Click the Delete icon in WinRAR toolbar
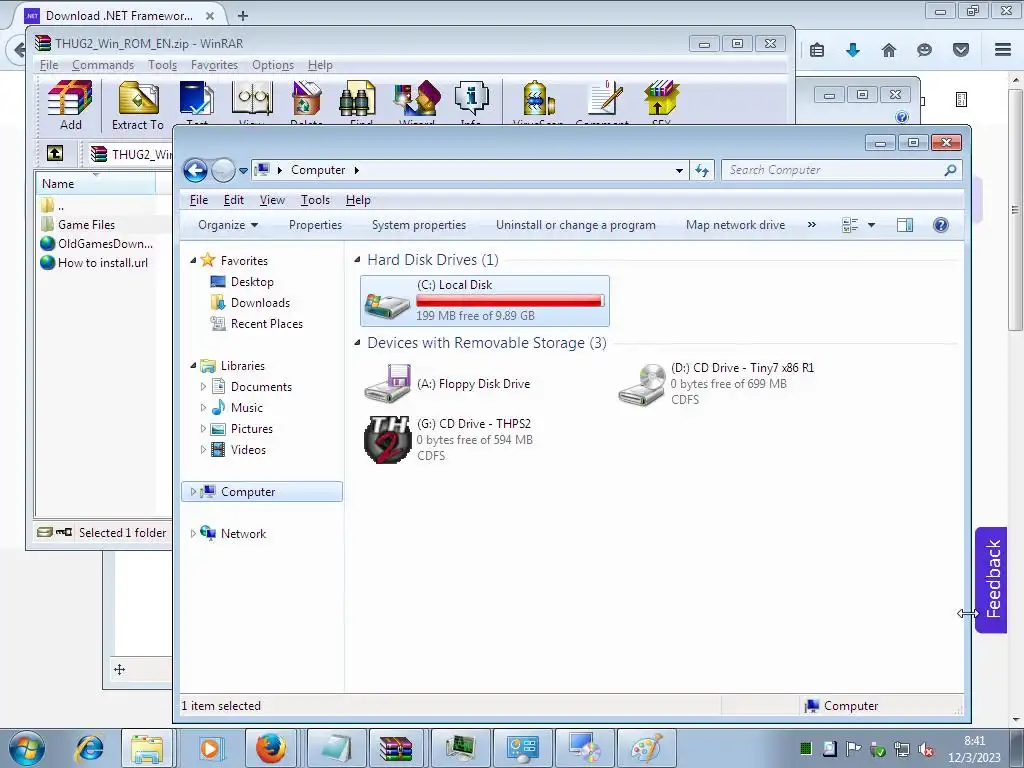The width and height of the screenshot is (1024, 768). [306, 101]
